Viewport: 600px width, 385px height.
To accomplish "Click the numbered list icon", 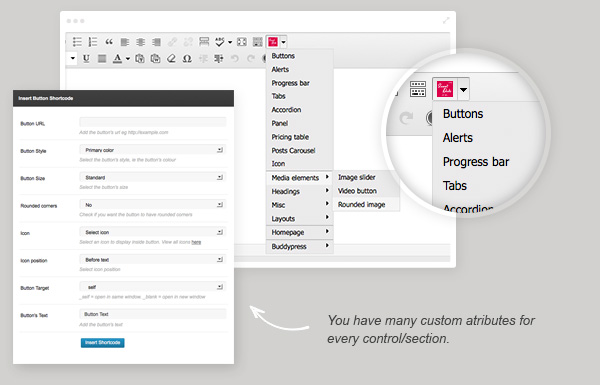I will (93, 42).
